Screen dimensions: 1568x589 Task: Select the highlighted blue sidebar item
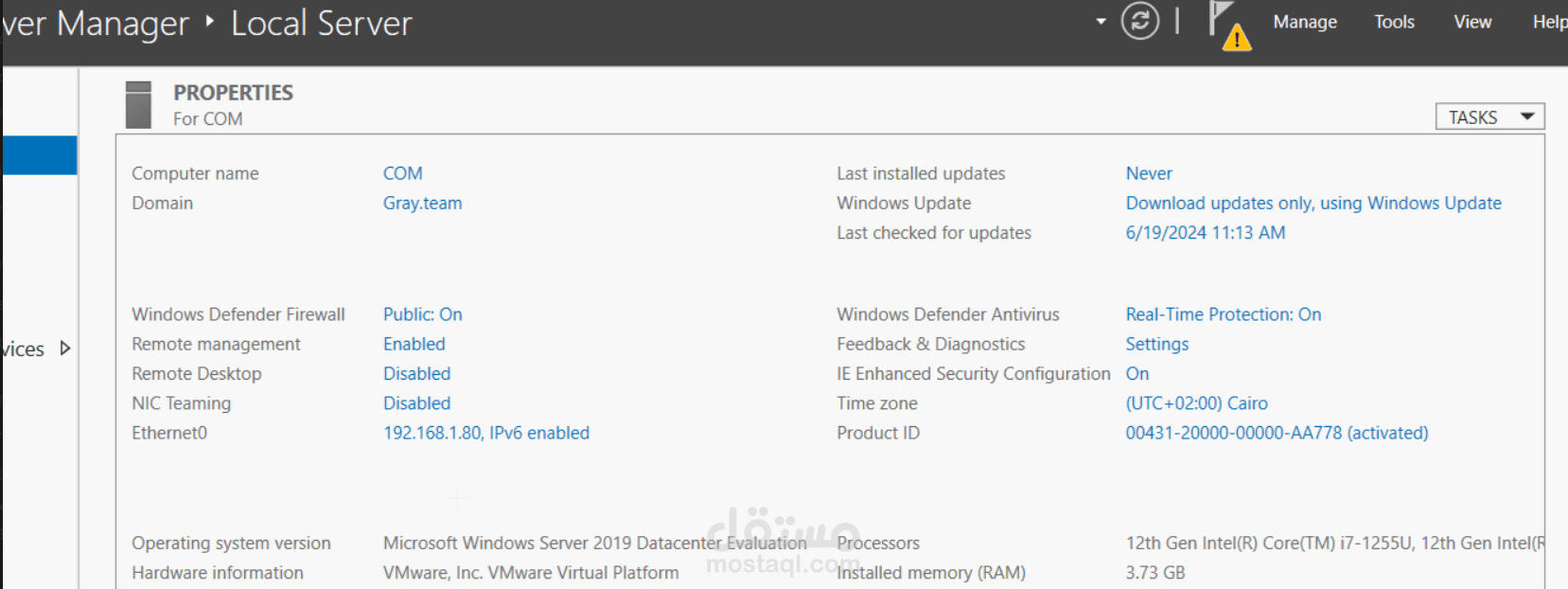pos(40,155)
